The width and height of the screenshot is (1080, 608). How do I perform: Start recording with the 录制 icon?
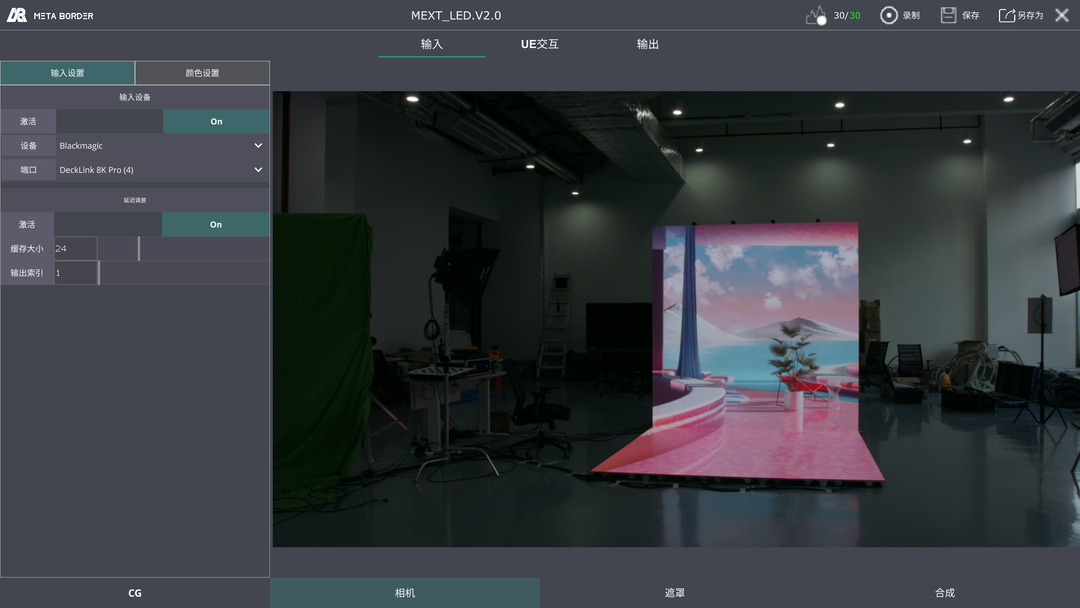pos(889,15)
